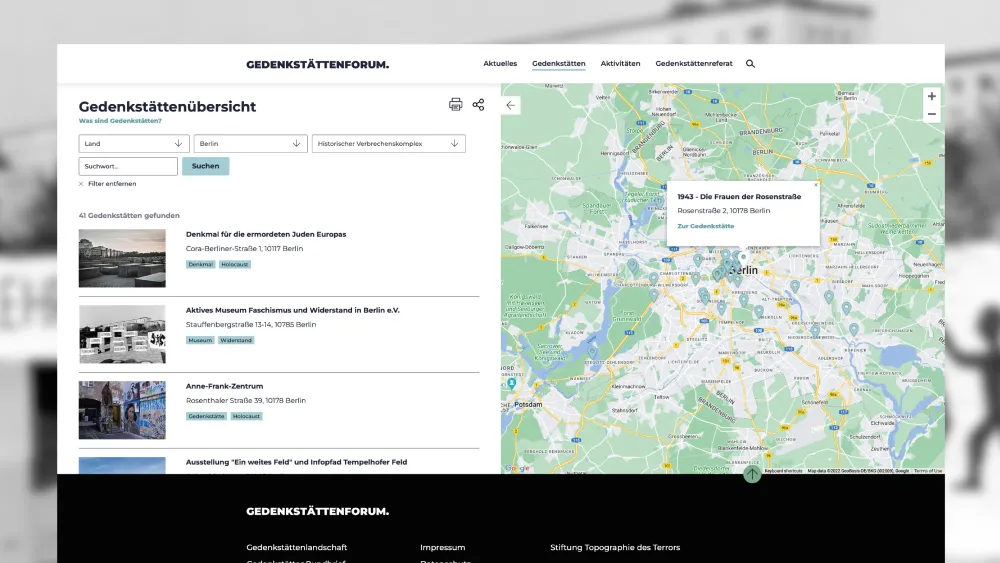
Task: Open the Was sind Gedenkstätten? link
Action: click(x=120, y=121)
